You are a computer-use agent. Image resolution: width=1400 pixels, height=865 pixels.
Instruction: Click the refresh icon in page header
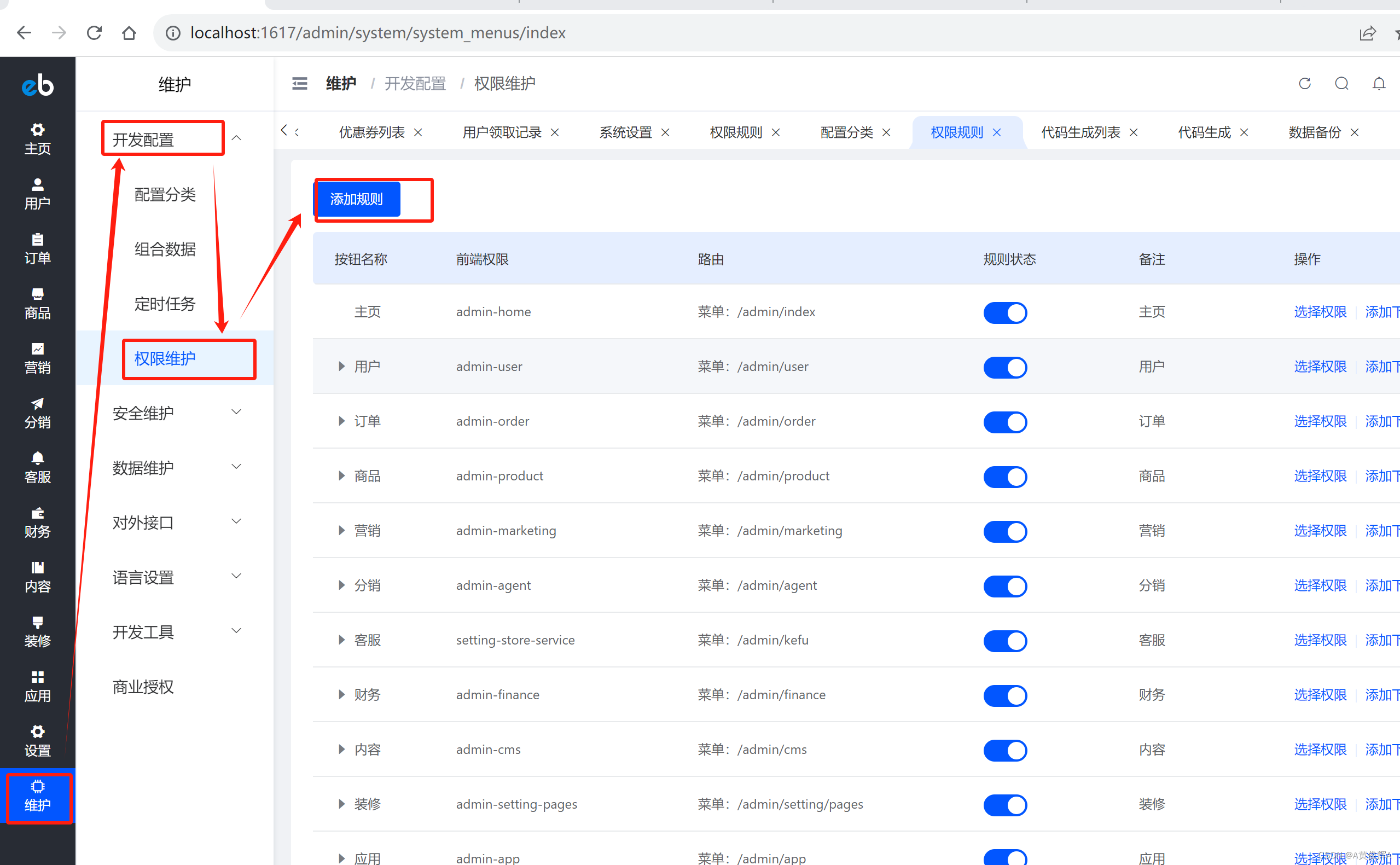1304,84
